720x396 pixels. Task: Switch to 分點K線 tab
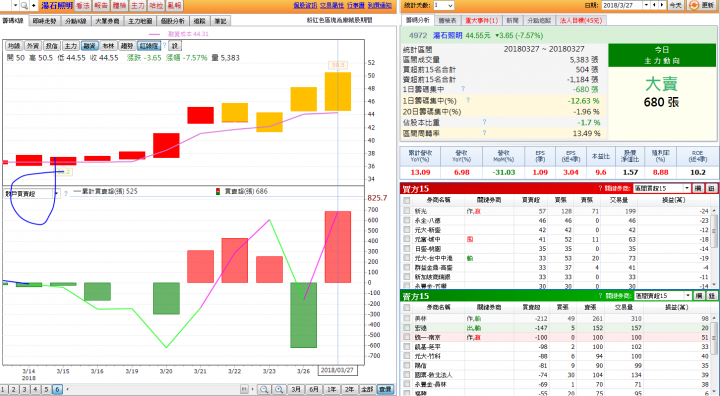(75, 21)
